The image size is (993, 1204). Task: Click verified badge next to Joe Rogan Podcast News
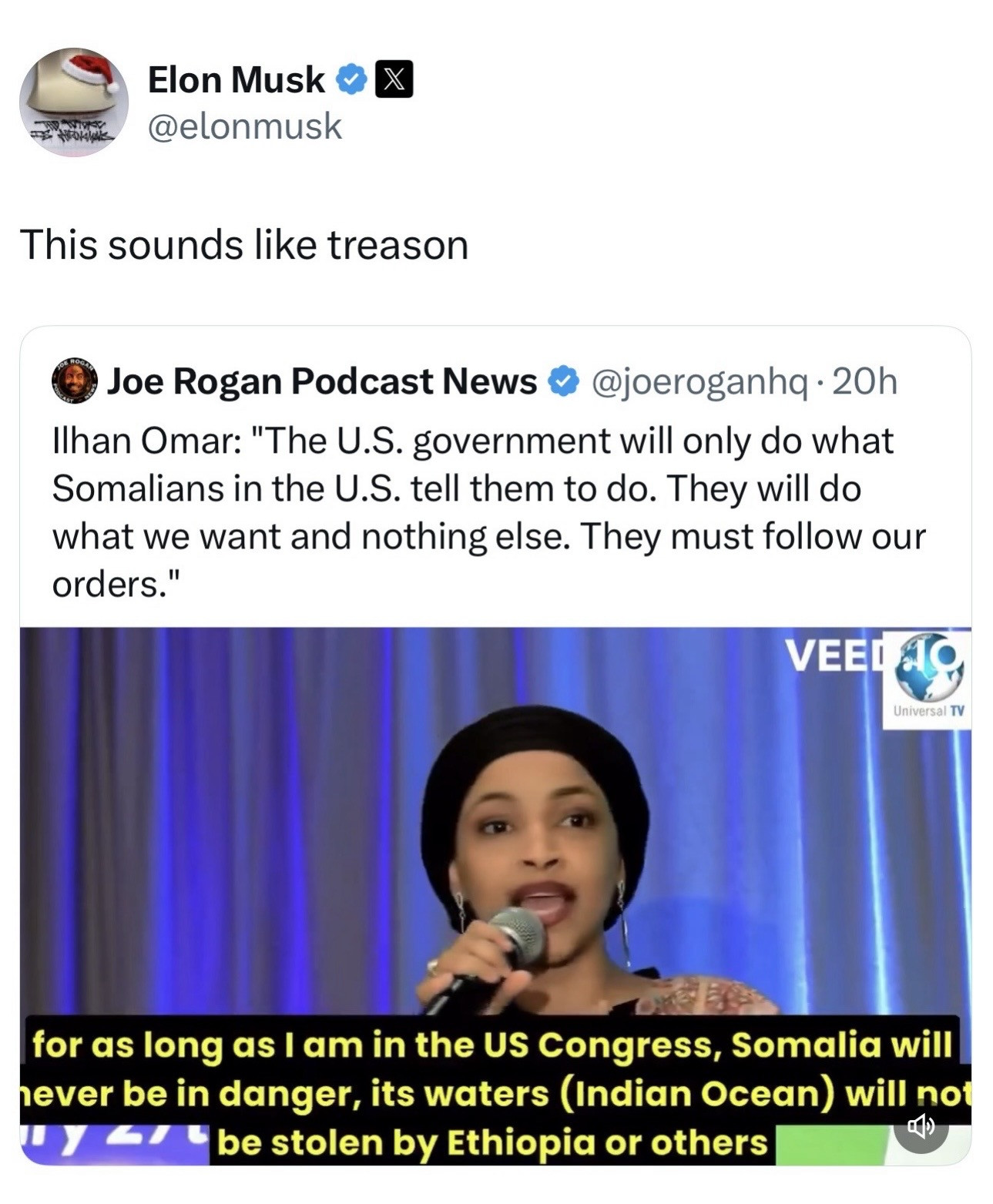pyautogui.click(x=563, y=381)
